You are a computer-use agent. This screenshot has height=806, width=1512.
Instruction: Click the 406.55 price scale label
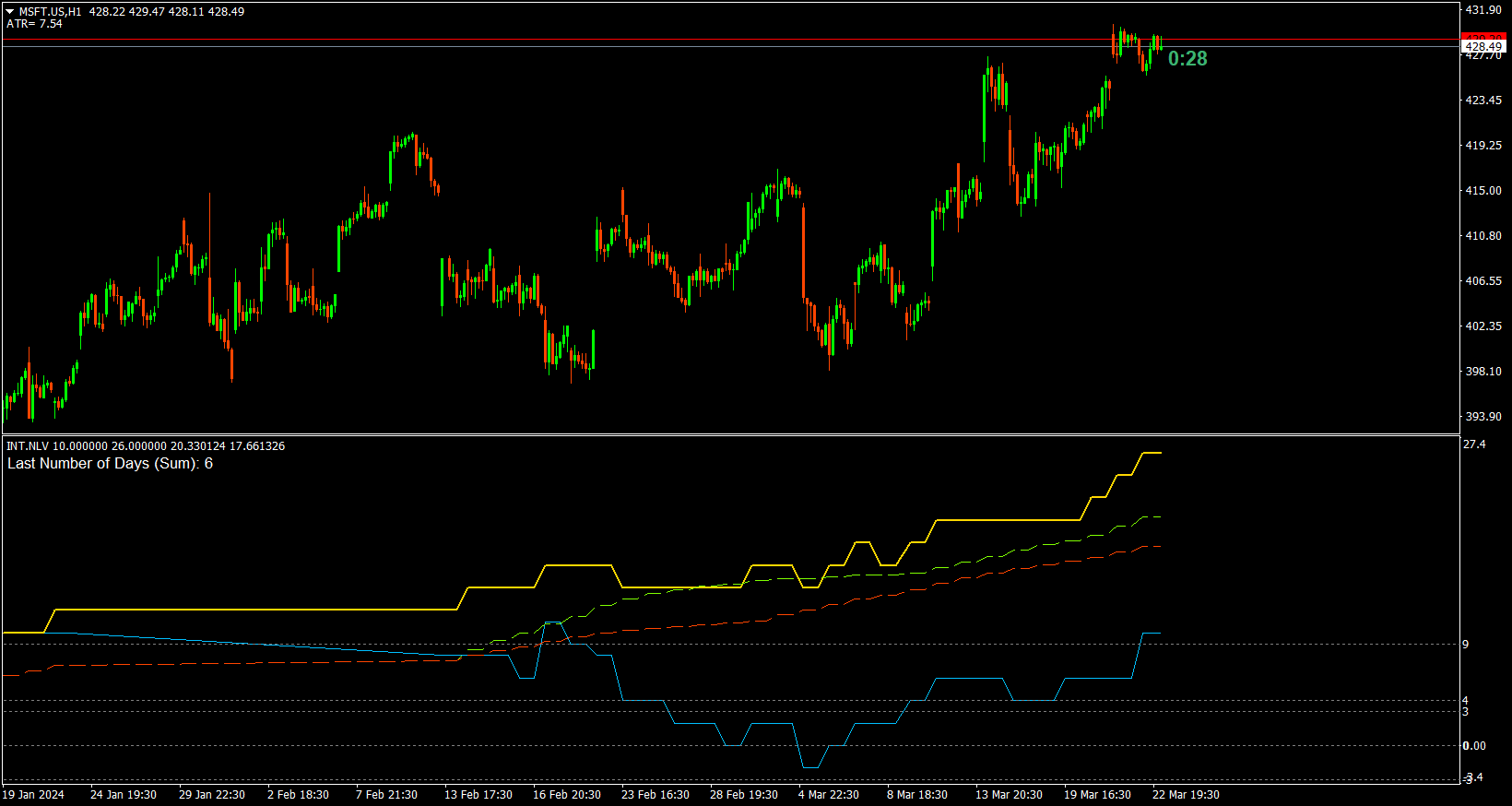(1483, 281)
